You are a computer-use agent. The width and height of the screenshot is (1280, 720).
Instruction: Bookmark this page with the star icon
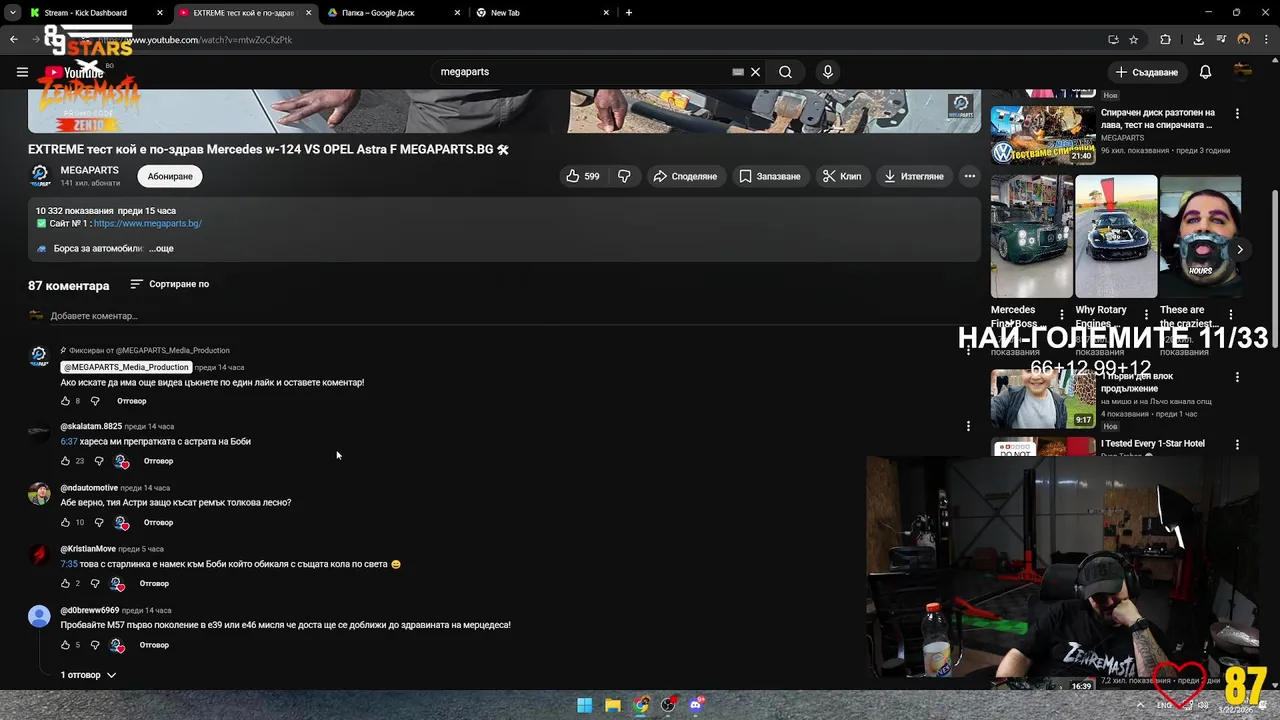coord(1133,40)
